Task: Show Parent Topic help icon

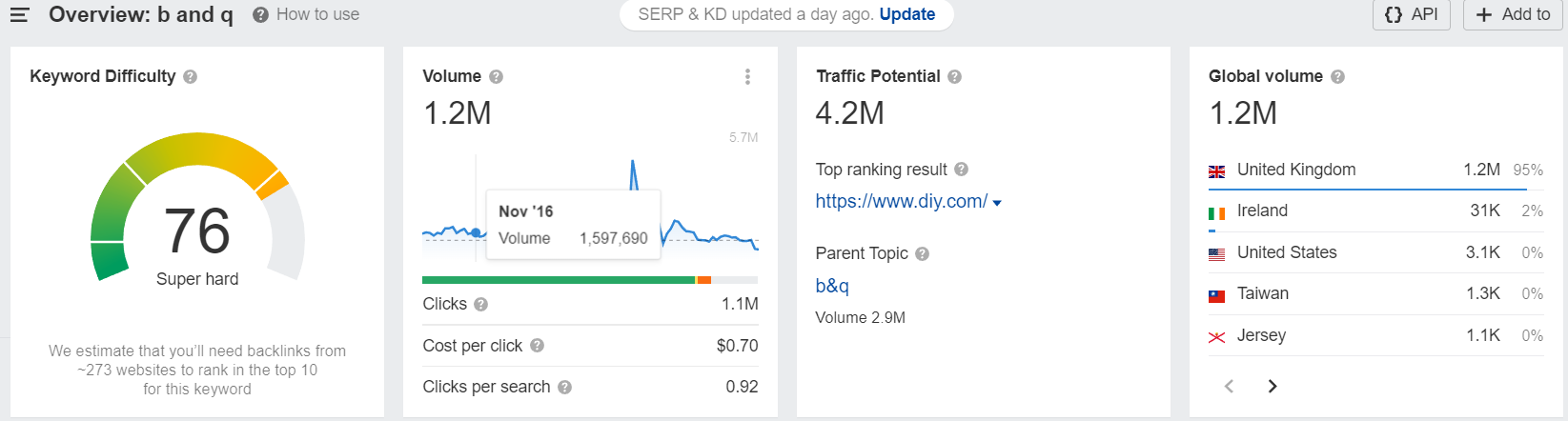Action: click(922, 253)
